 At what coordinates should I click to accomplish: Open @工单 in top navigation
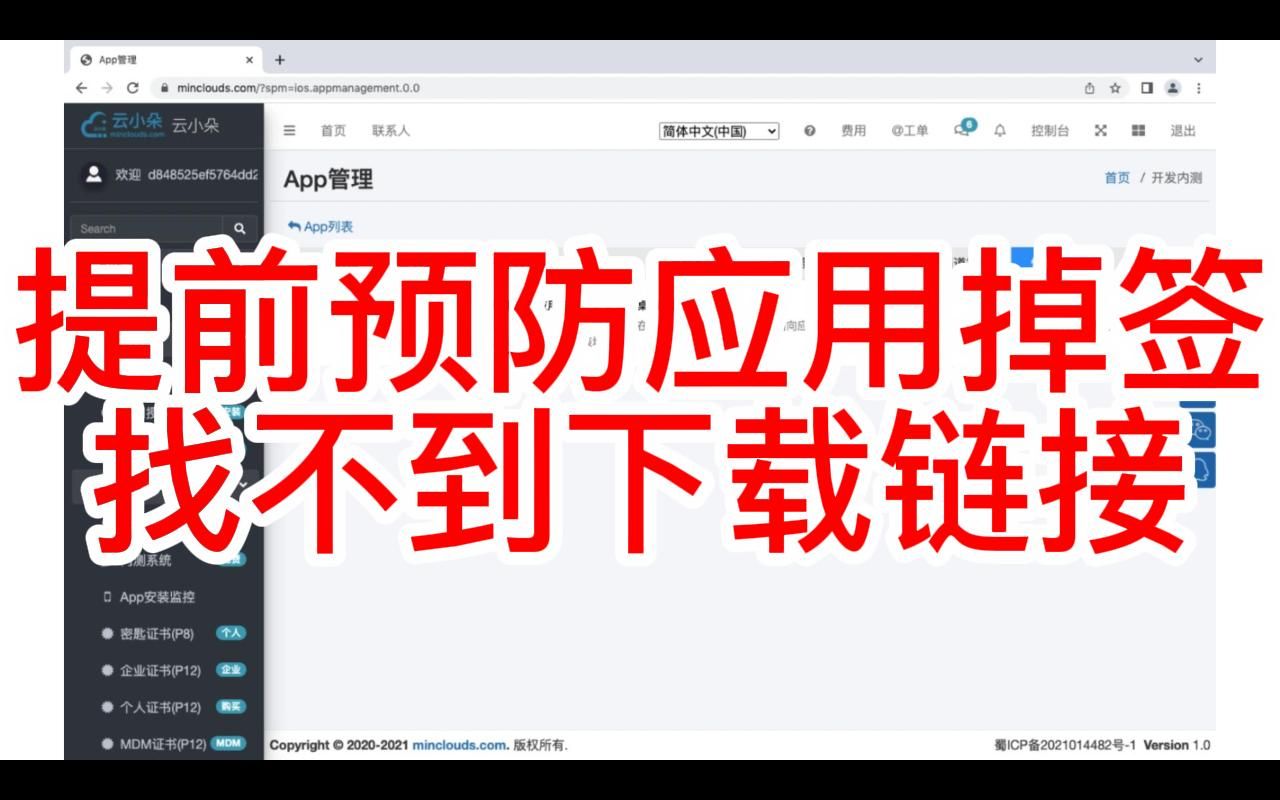point(910,131)
